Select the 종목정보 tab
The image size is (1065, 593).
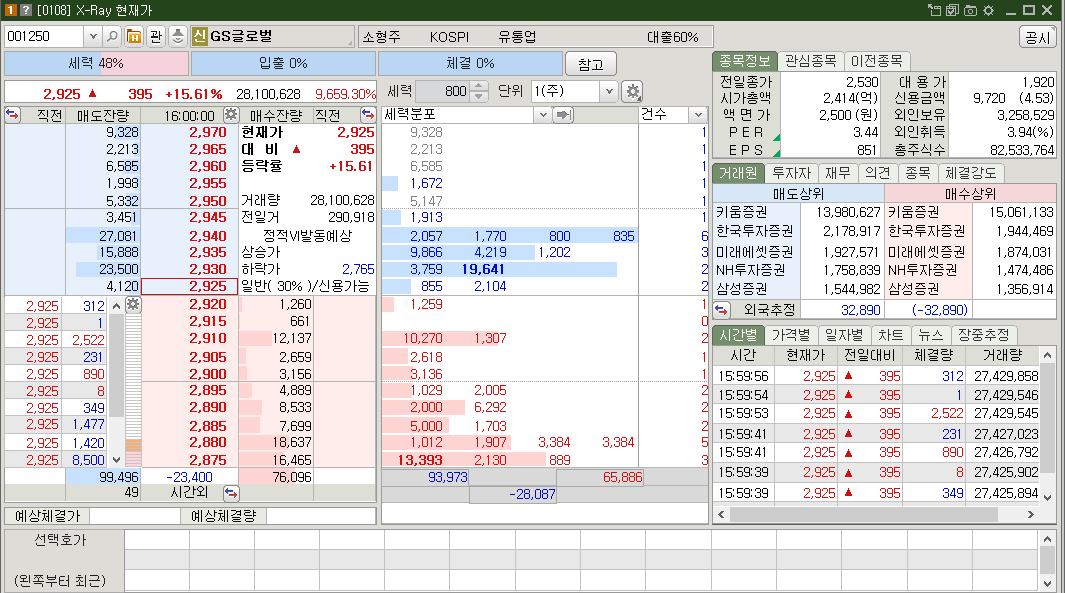pyautogui.click(x=744, y=61)
